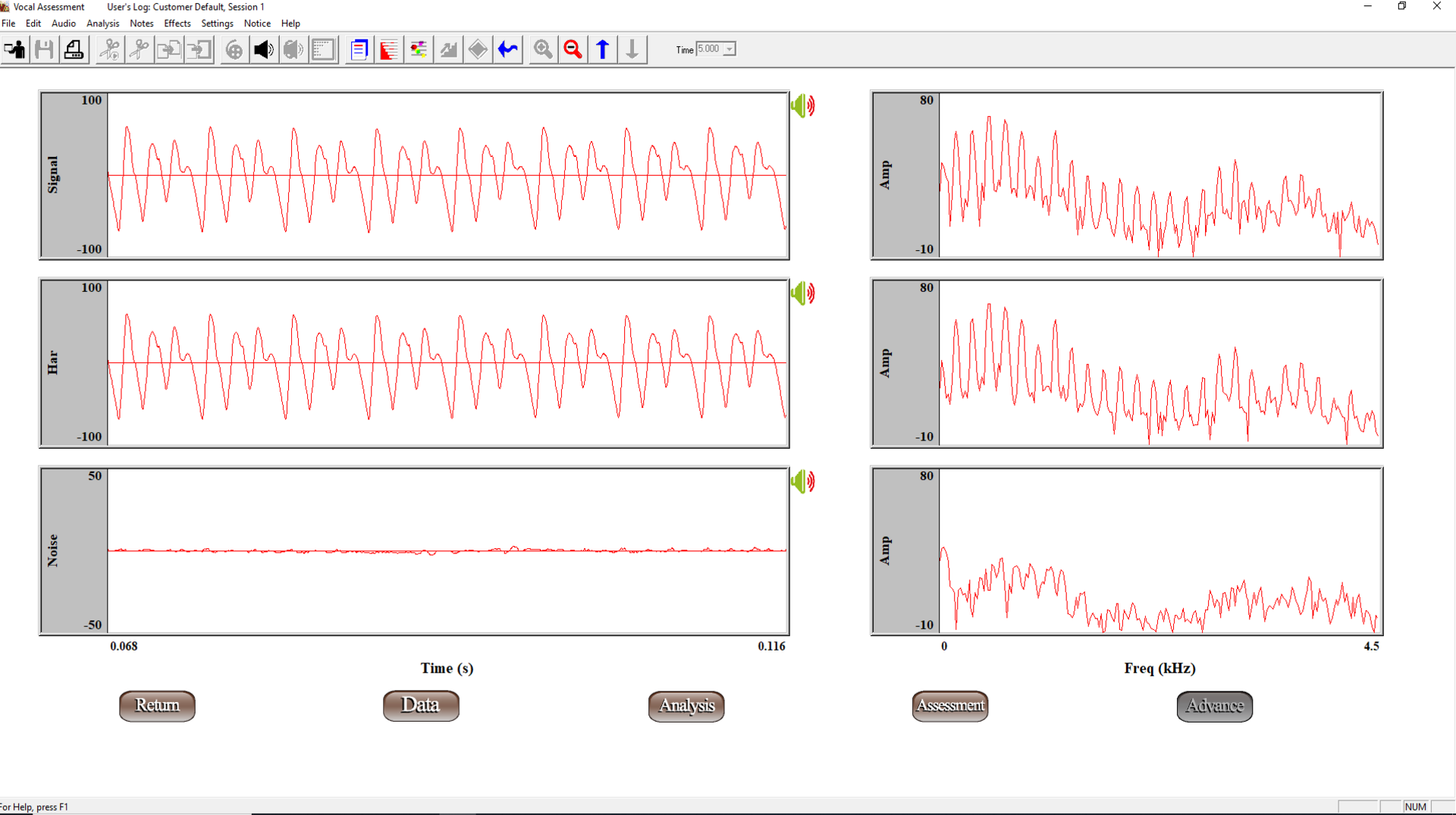Click the Noise amplitude spectrum plot
Image resolution: width=1456 pixels, height=815 pixels.
(1160, 551)
